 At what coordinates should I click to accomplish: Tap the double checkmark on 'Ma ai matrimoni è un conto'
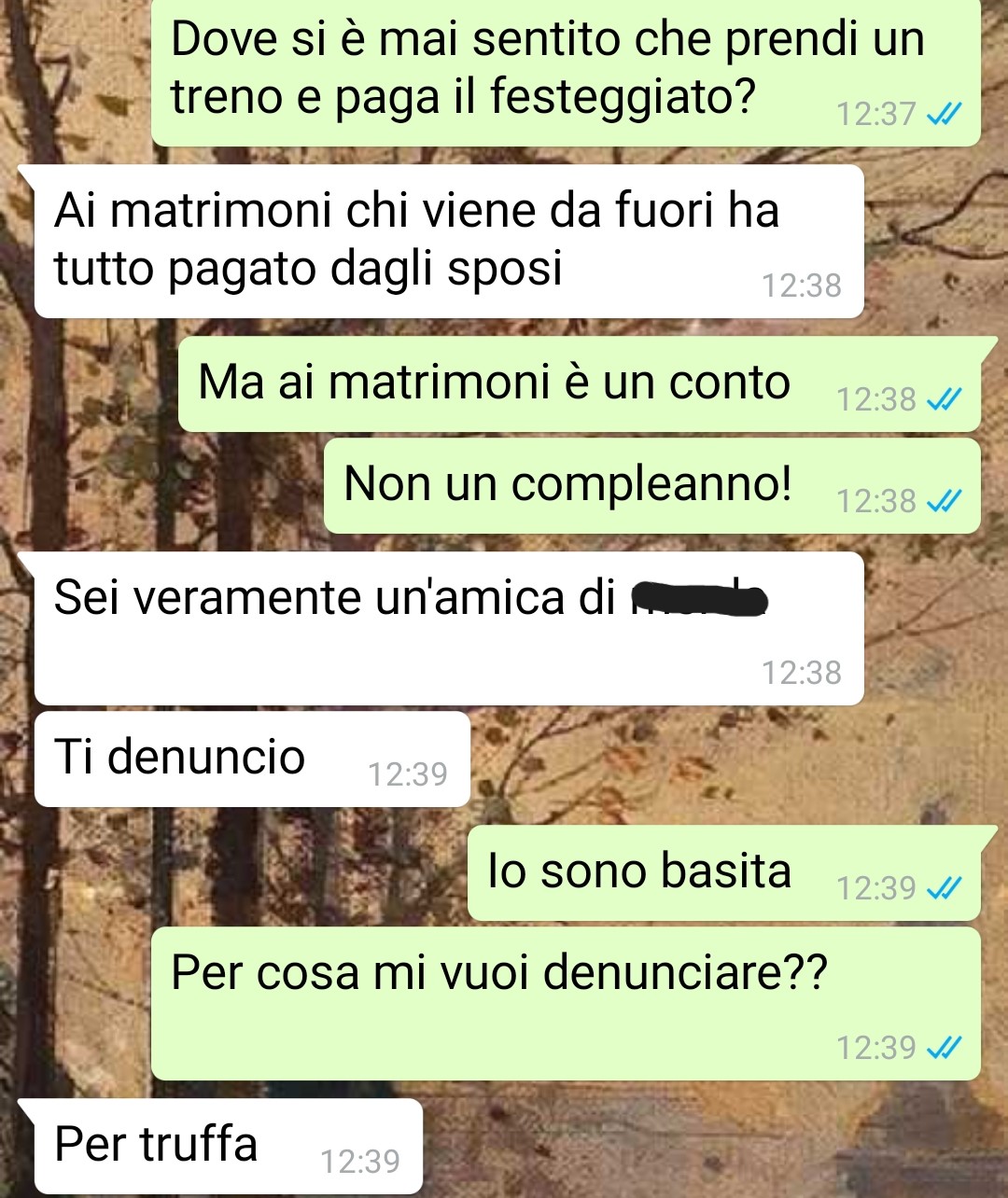point(944,399)
